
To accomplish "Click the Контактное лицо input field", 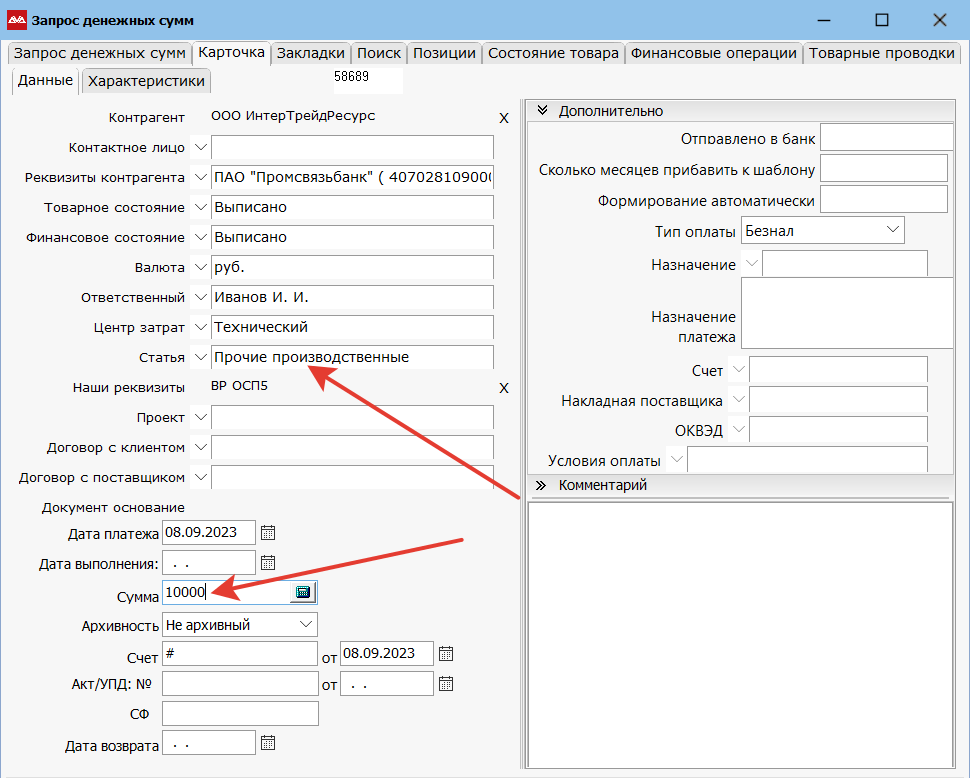I will coord(352,148).
